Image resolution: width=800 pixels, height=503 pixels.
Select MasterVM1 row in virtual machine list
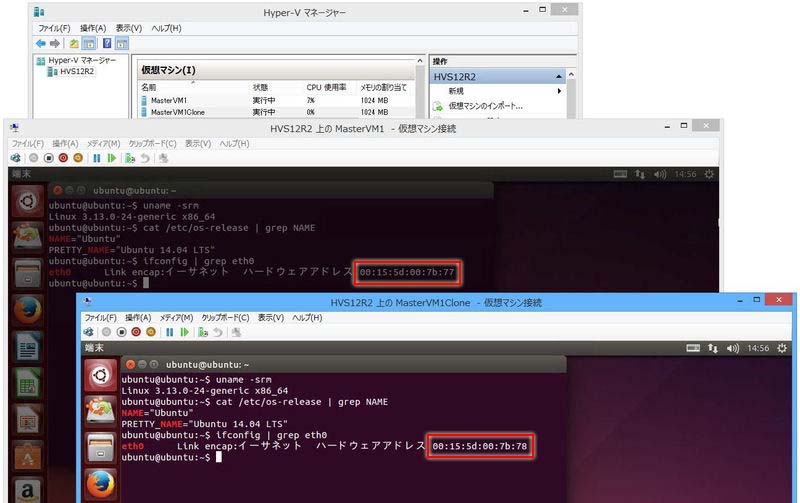pyautogui.click(x=276, y=100)
